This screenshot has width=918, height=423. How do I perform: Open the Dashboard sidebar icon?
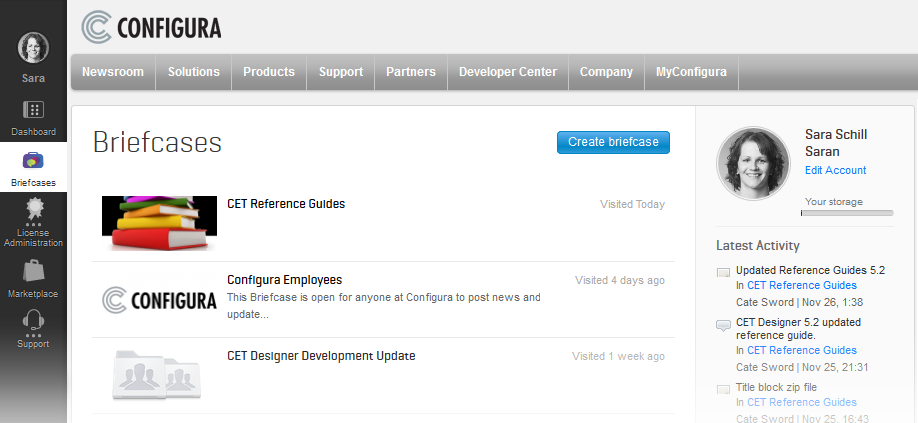[33, 111]
